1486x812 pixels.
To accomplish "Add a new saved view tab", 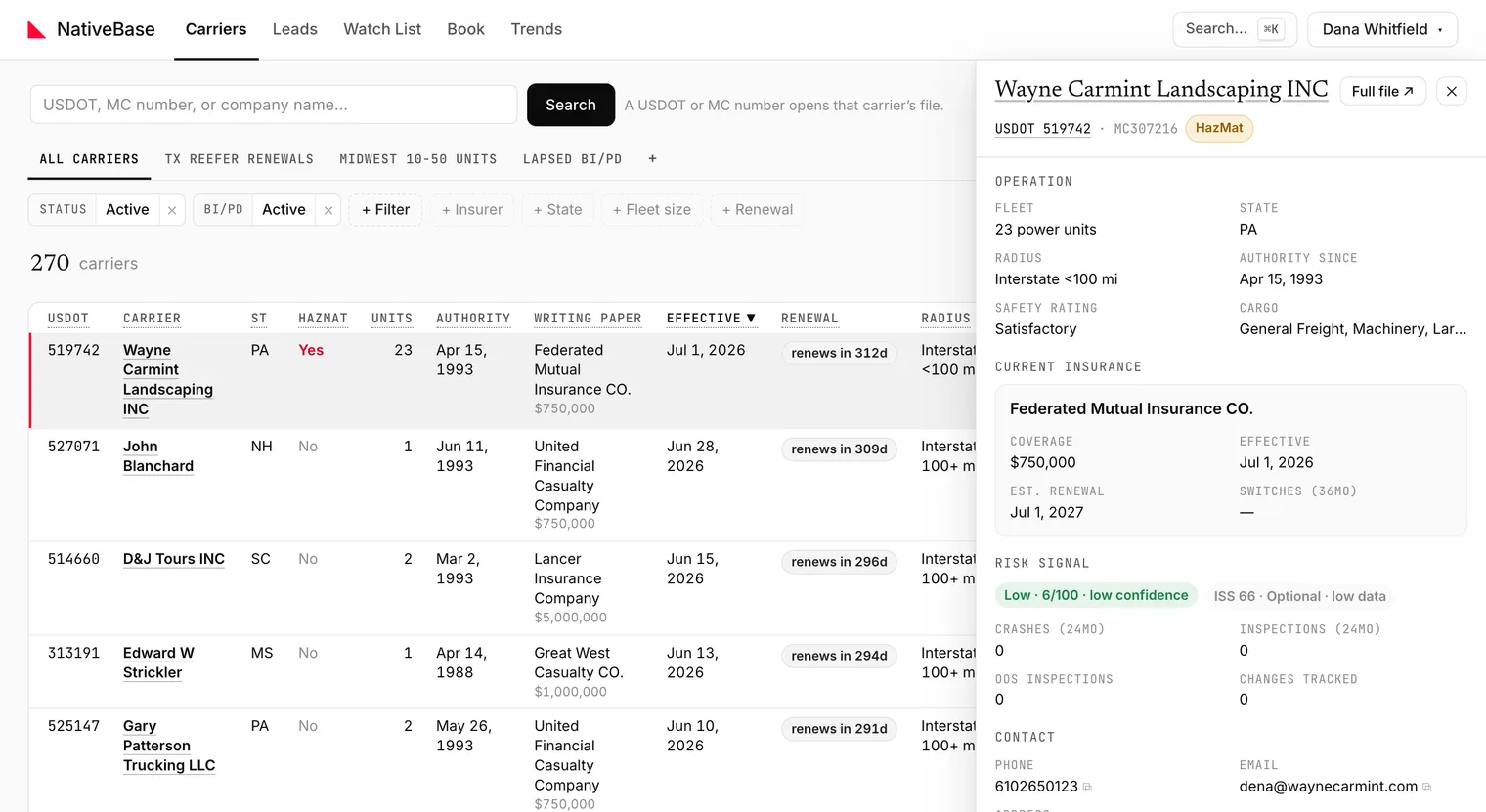I will (652, 159).
